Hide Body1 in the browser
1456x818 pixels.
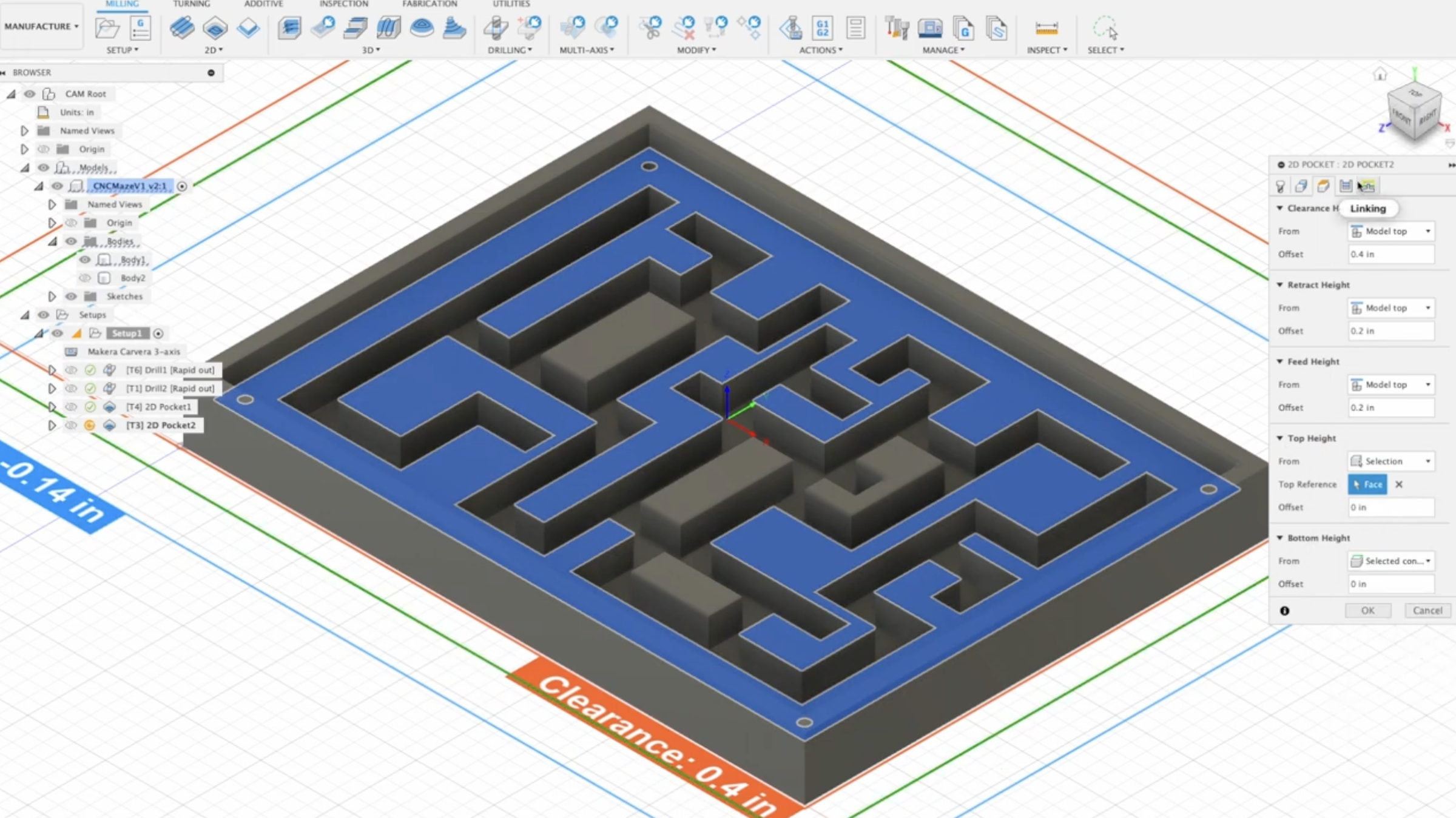(84, 260)
